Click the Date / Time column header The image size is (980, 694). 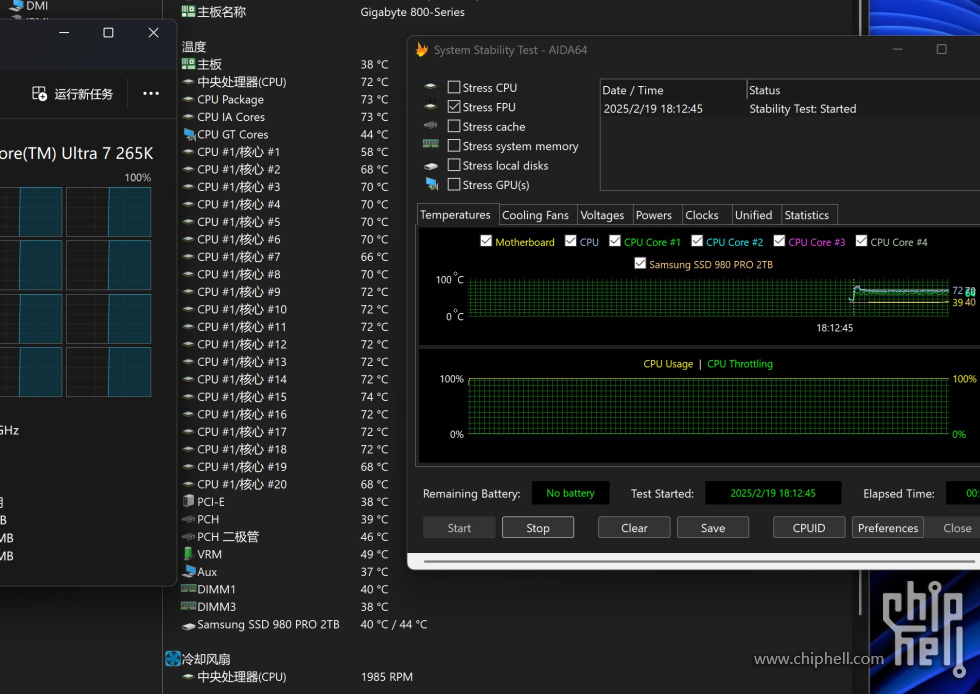pos(674,90)
